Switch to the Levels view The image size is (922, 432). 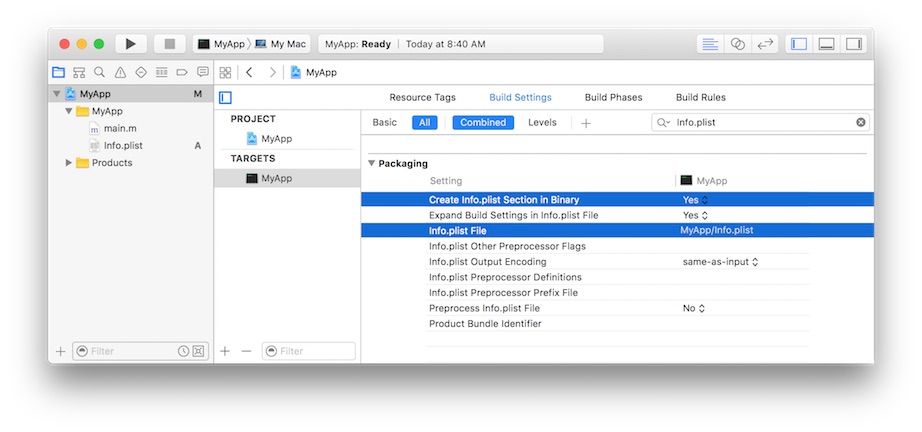[542, 123]
